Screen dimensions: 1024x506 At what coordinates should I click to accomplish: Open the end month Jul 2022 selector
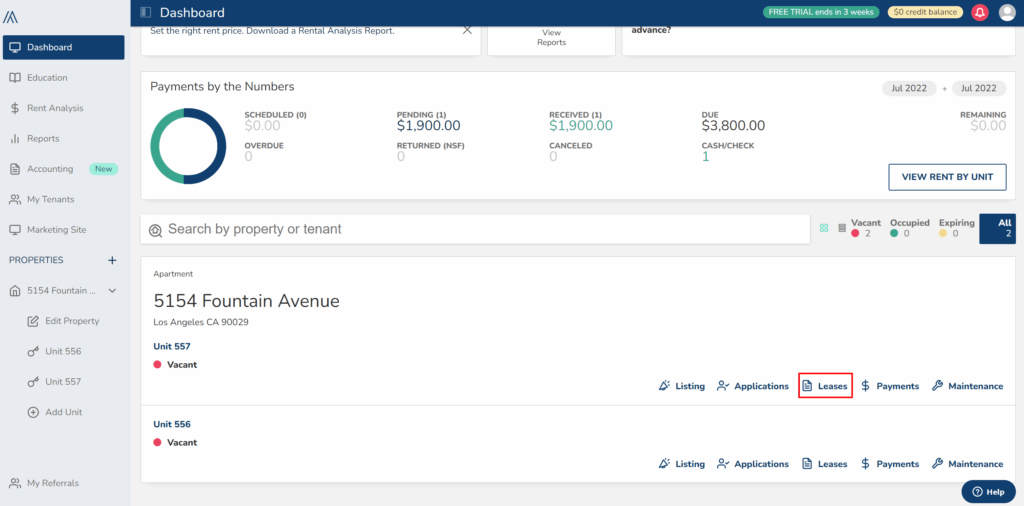tap(978, 88)
